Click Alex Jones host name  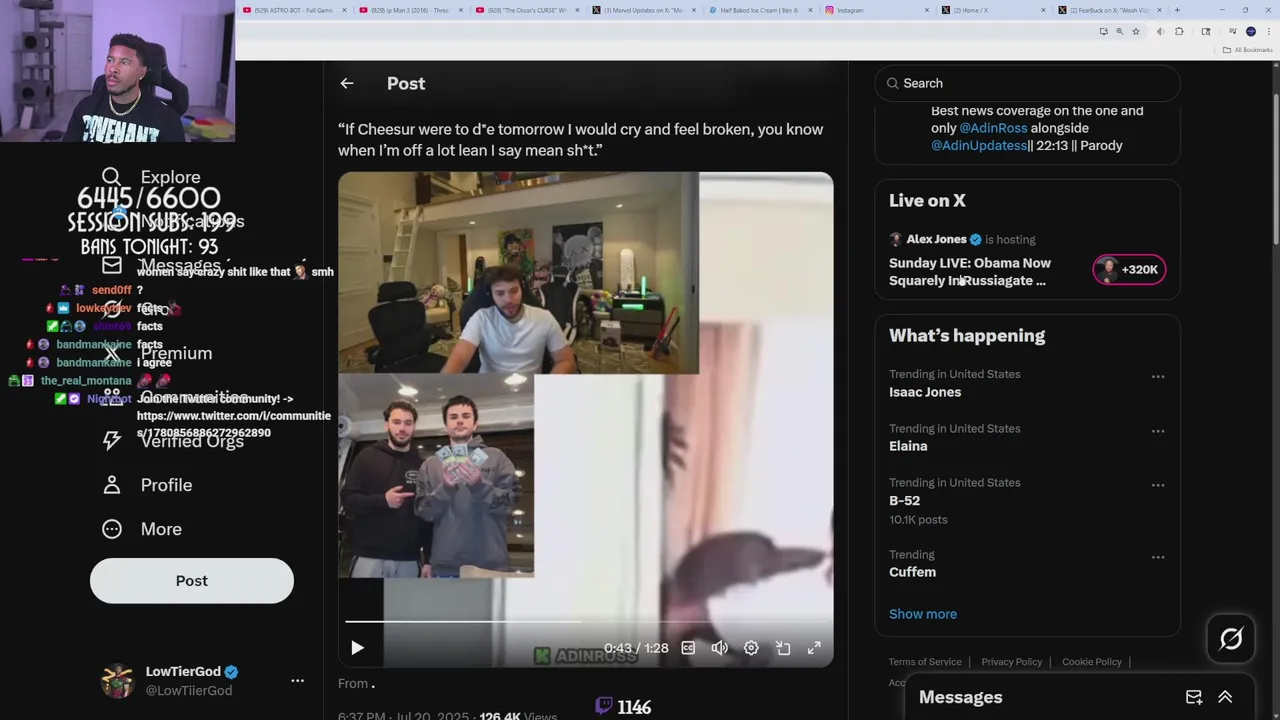[x=936, y=240]
